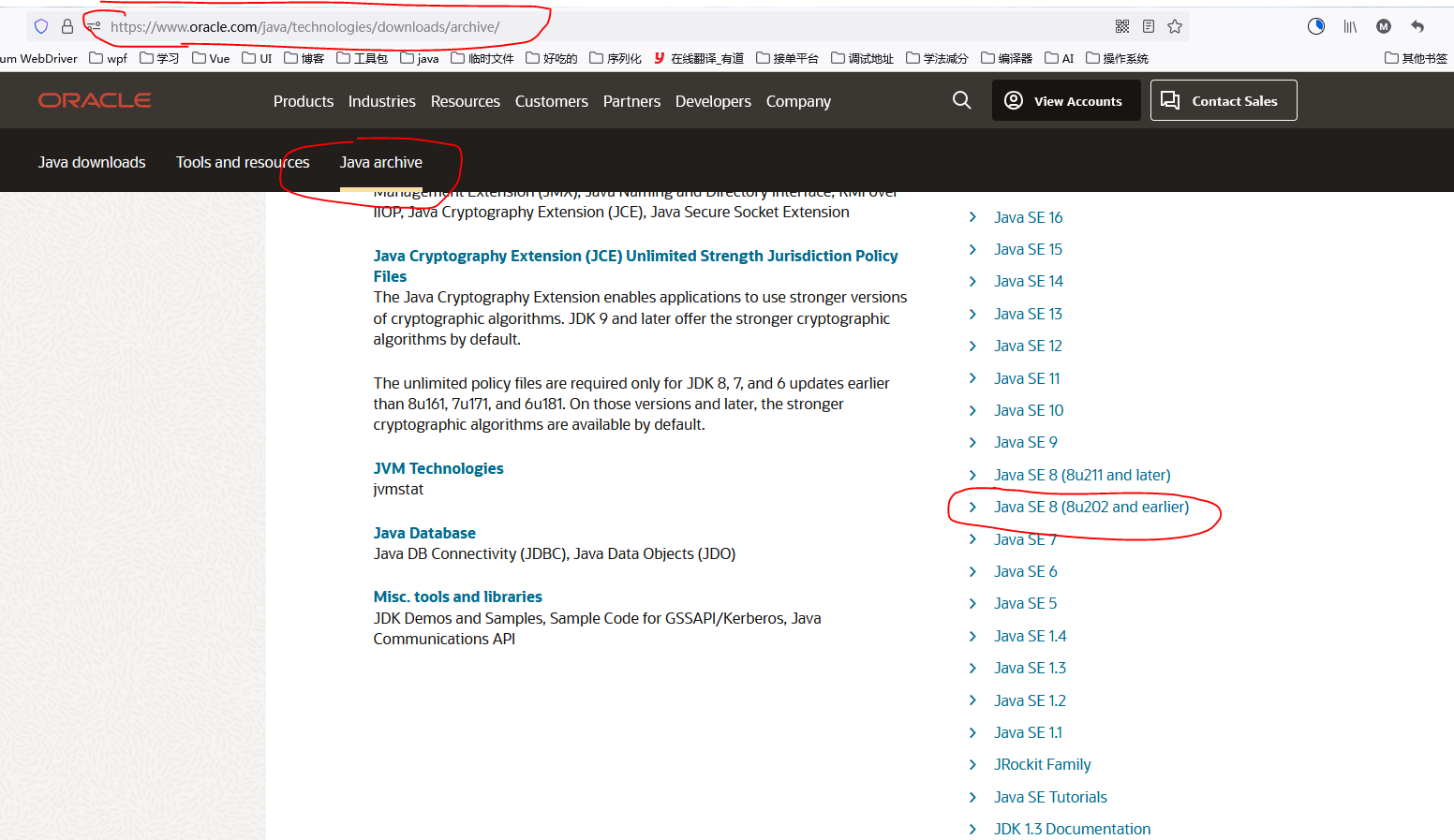This screenshot has height=840, width=1454.
Task: Open the Customers menu
Action: (x=552, y=101)
